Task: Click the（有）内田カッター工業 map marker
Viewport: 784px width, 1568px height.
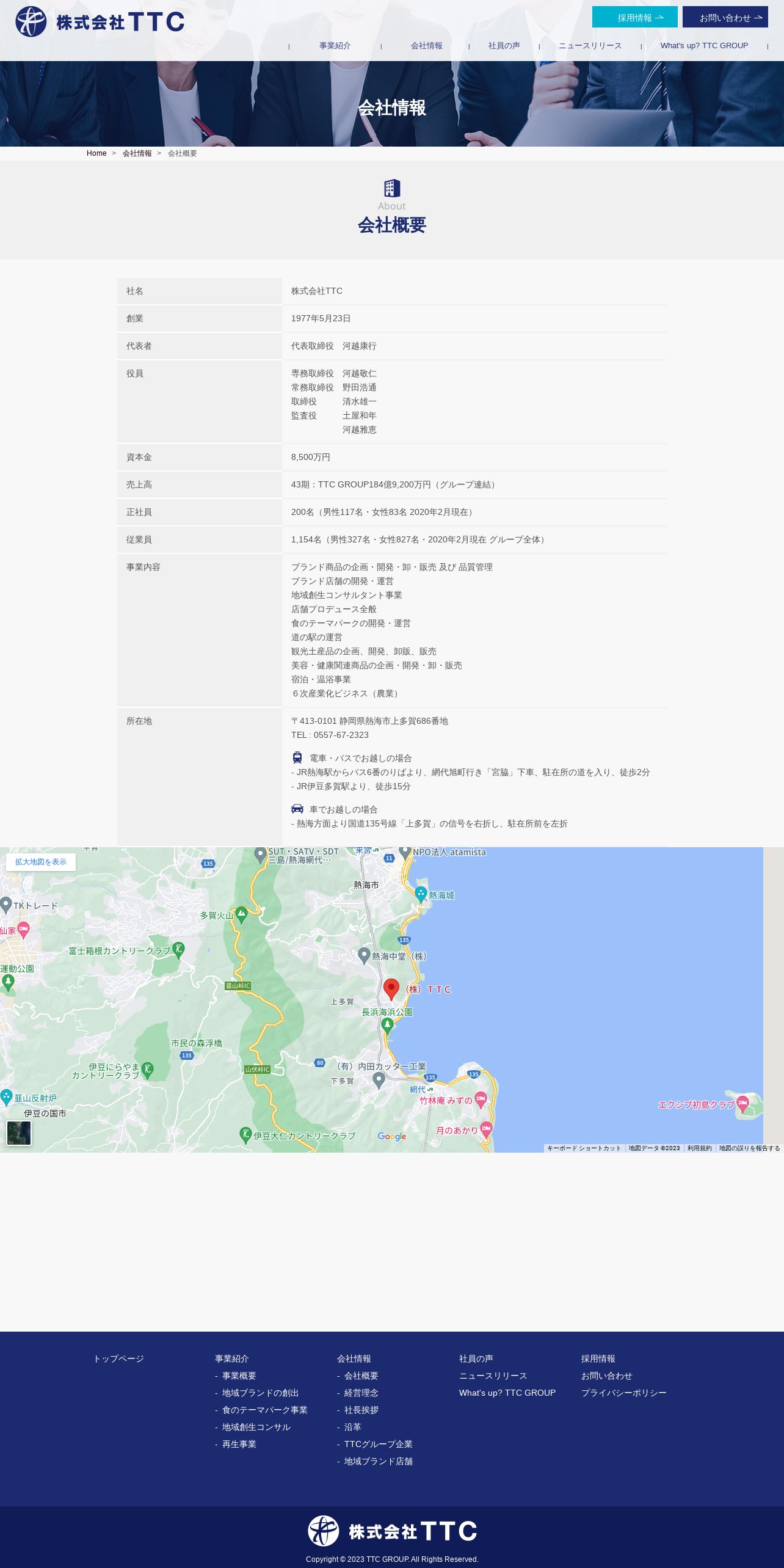Action: click(x=379, y=1081)
